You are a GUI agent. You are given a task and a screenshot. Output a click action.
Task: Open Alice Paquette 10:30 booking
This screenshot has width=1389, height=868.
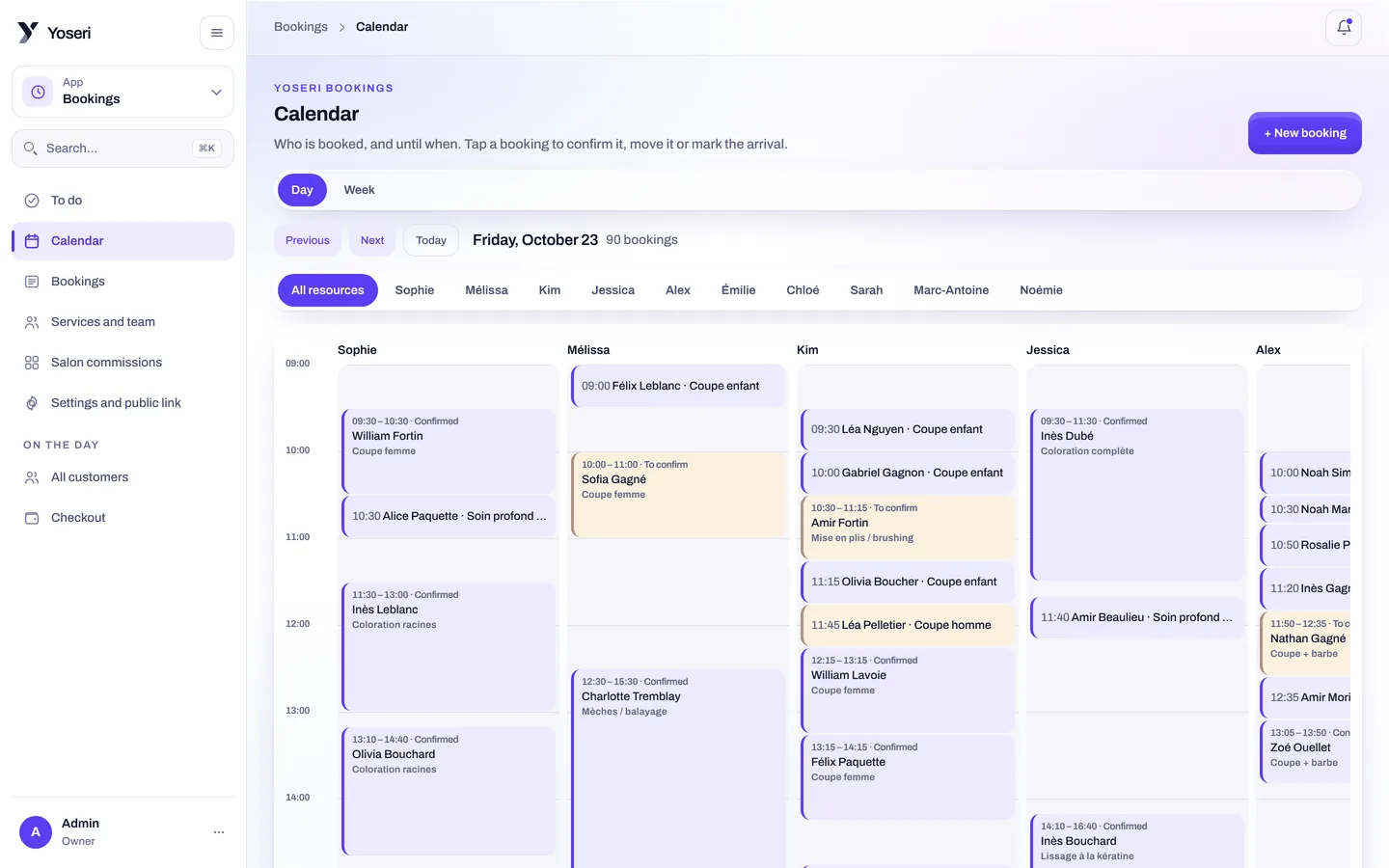[449, 516]
